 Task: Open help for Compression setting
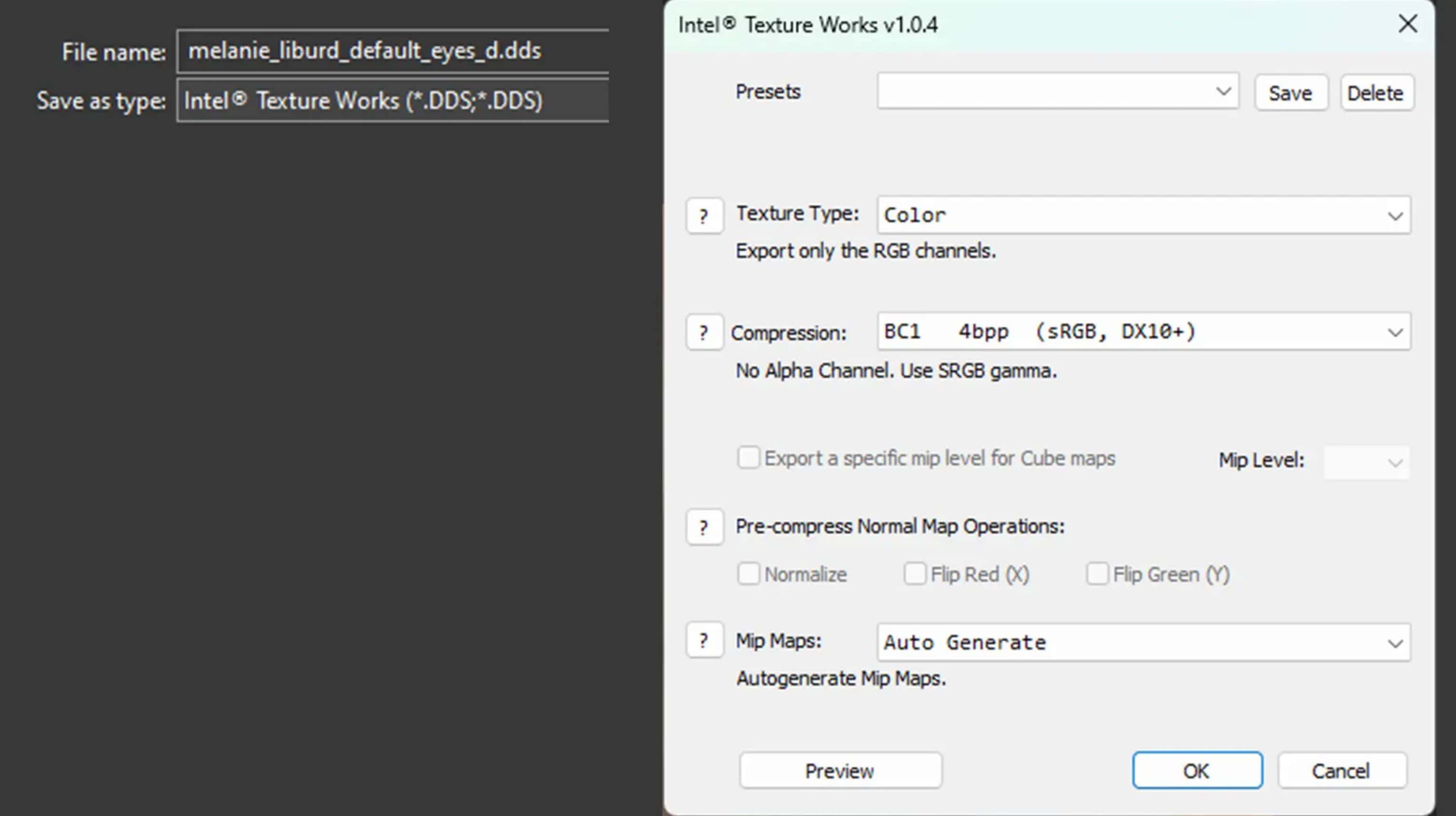(704, 332)
